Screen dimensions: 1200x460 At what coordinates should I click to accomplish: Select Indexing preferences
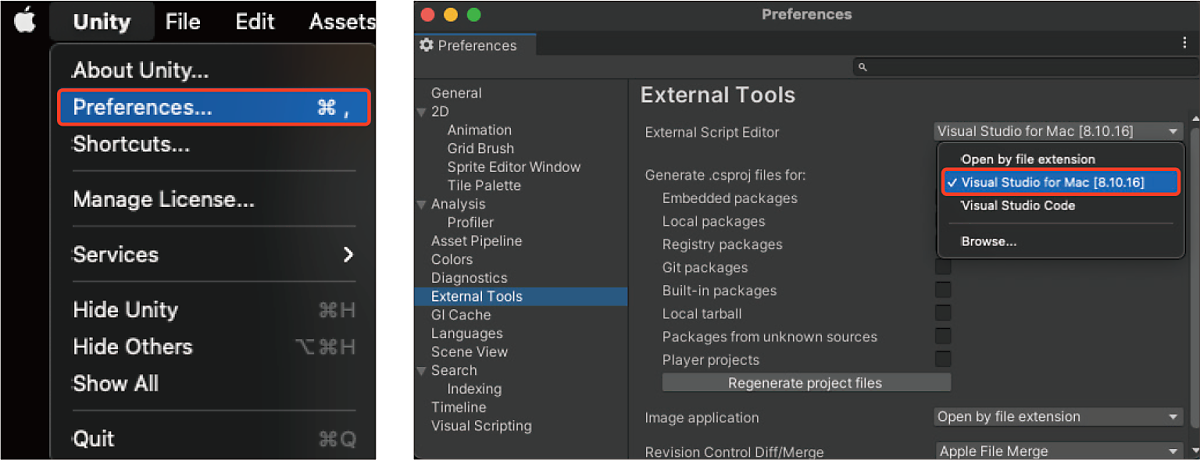[x=474, y=389]
